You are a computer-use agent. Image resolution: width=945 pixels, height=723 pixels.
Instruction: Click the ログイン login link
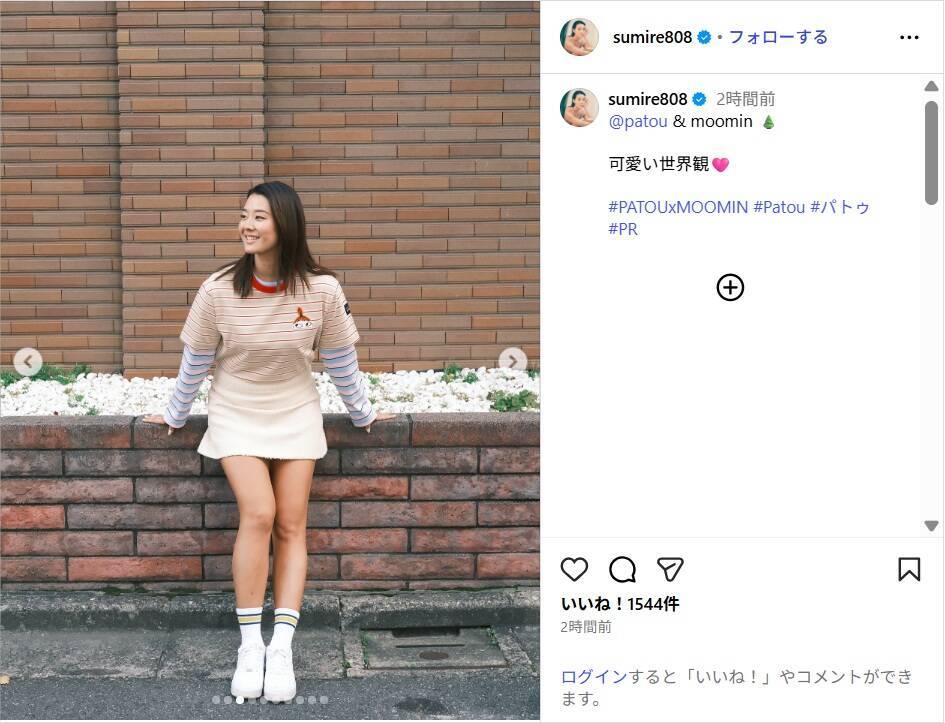click(x=594, y=677)
